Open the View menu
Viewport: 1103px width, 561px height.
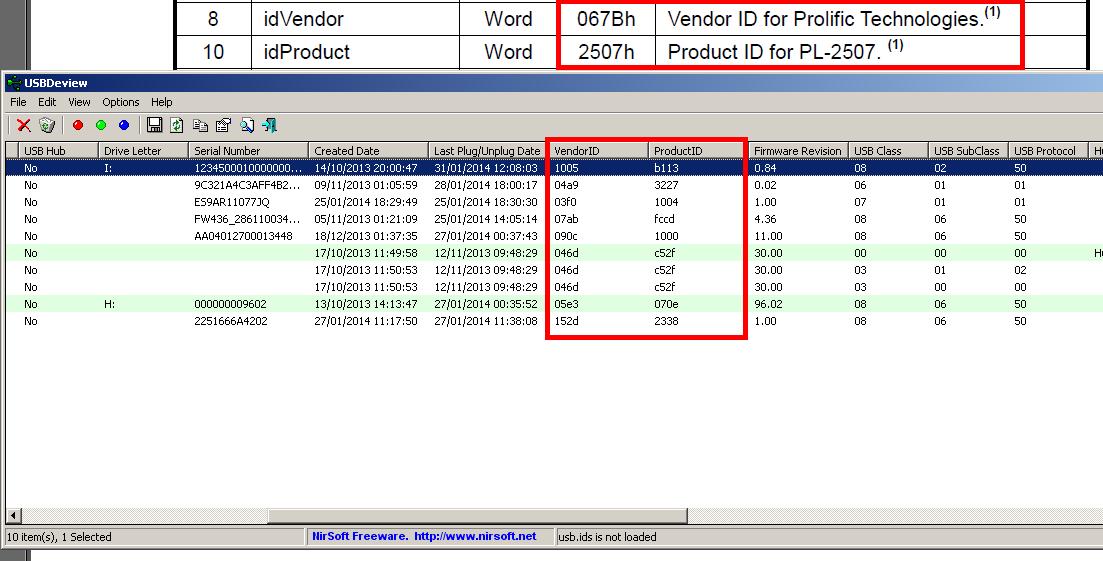[79, 102]
